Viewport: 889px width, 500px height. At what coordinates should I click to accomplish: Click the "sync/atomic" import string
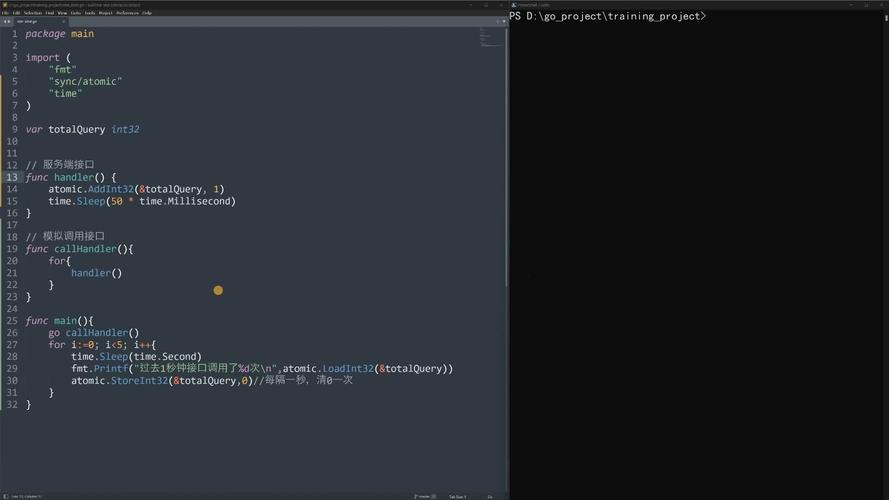click(85, 82)
